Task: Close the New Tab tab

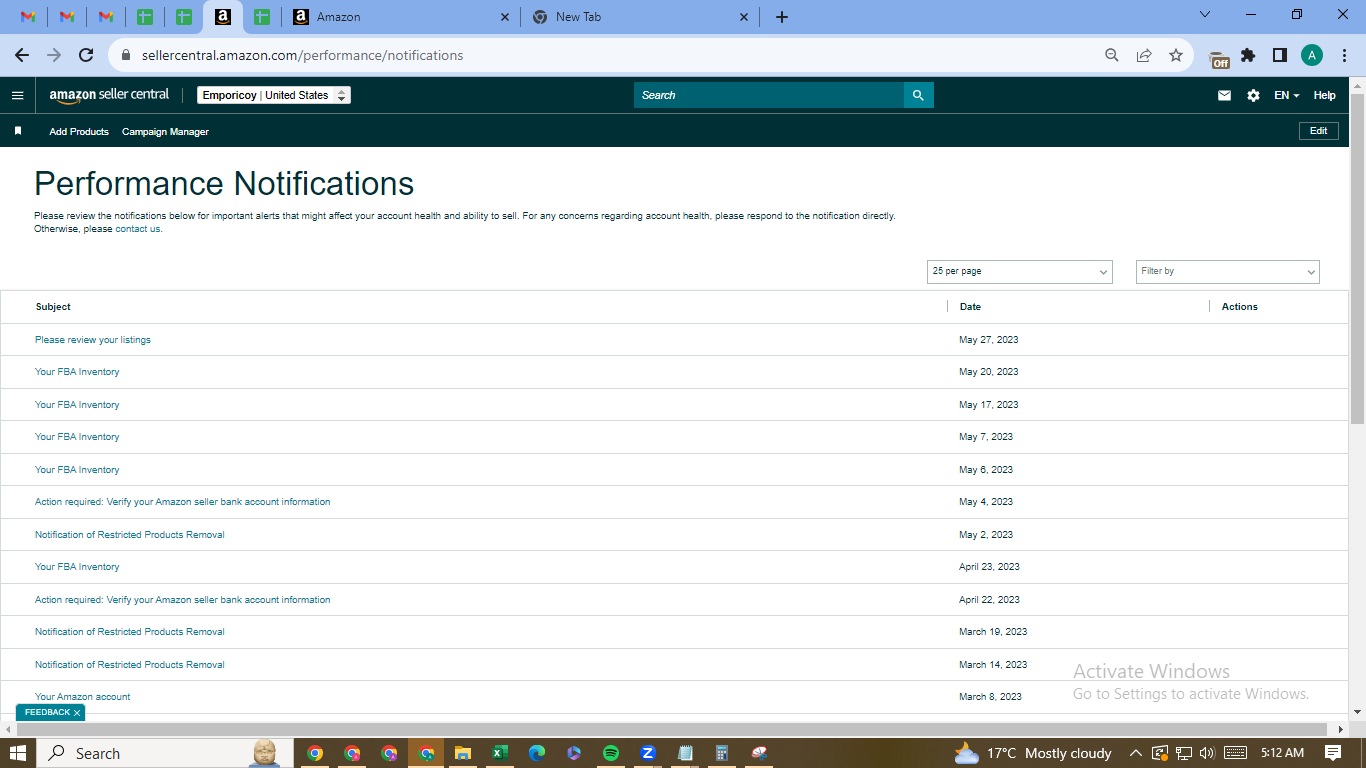Action: 744,17
